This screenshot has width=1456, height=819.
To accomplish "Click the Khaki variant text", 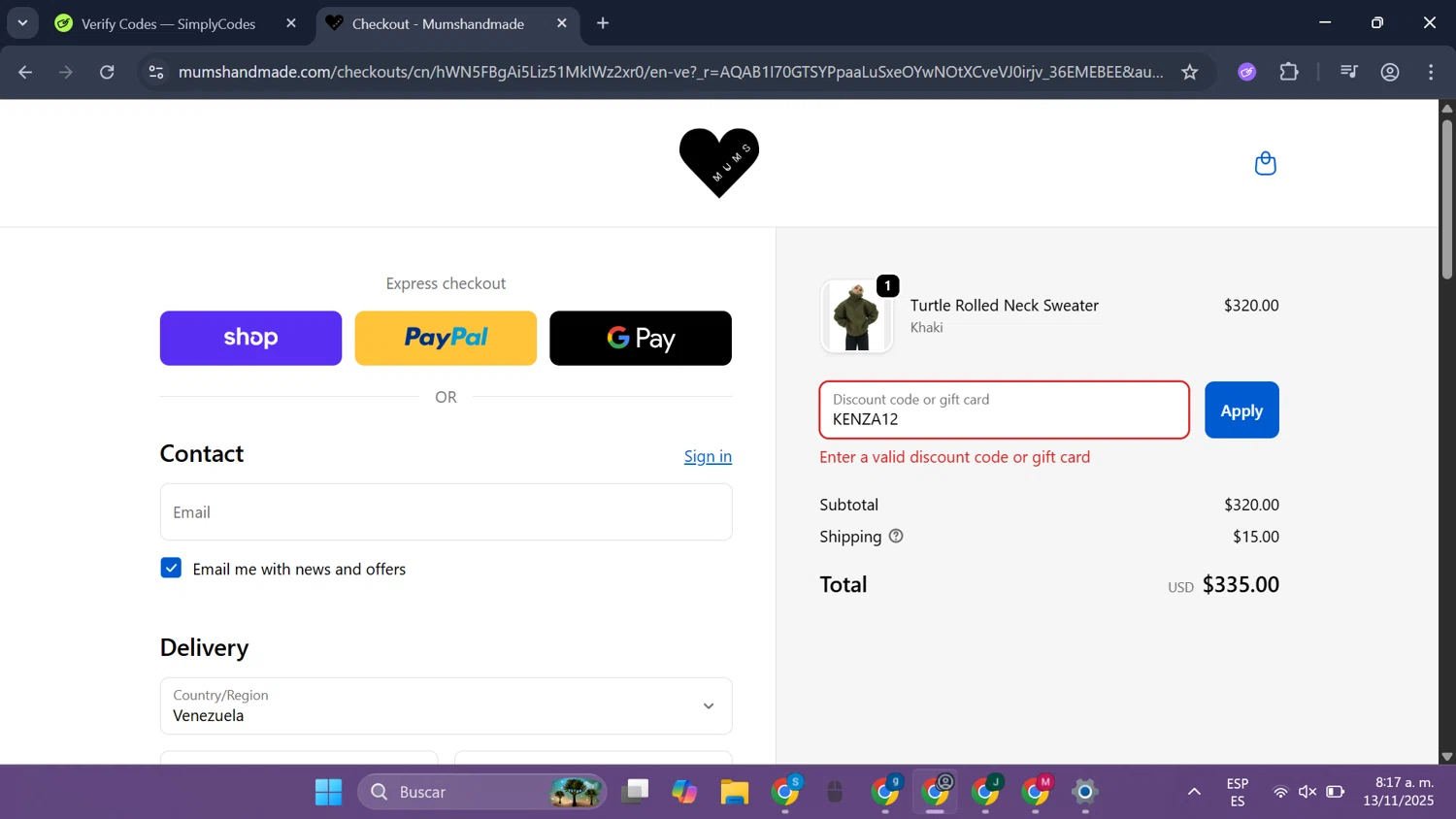I will [926, 327].
